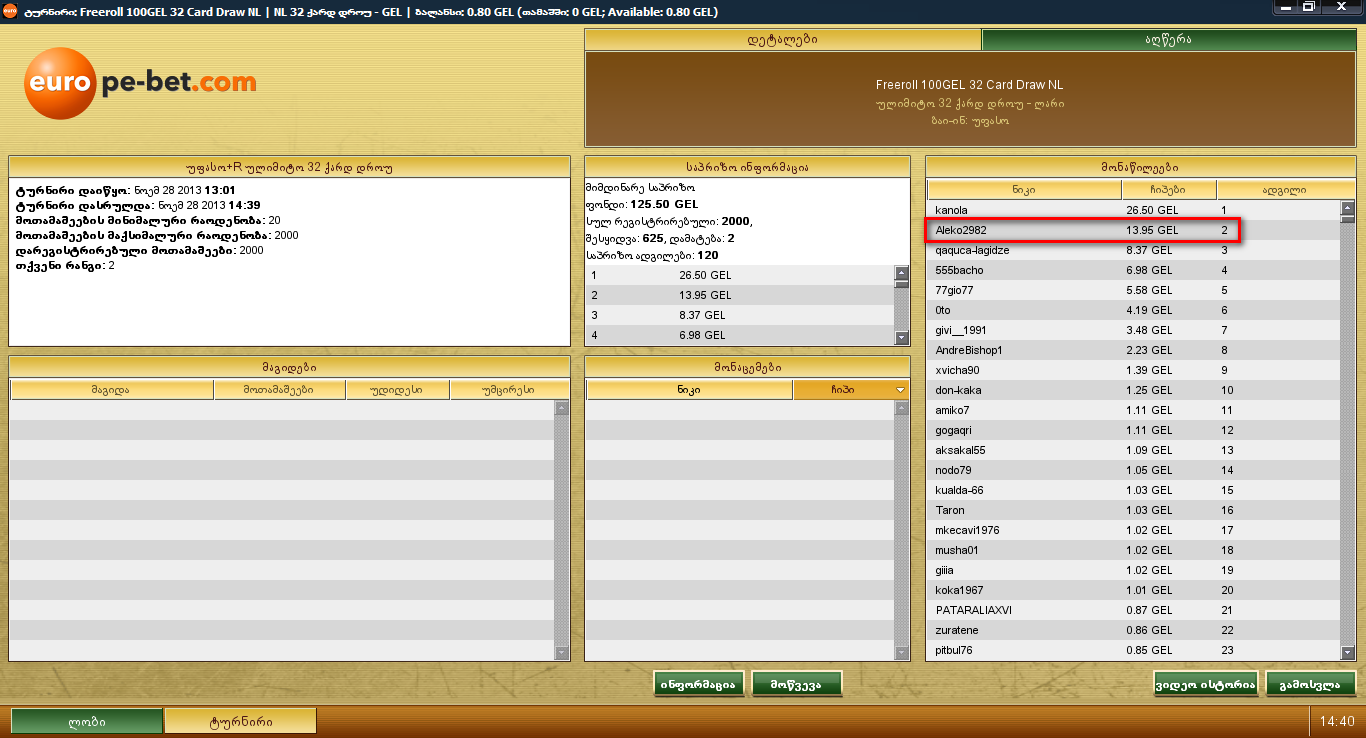Click the up arrow of the მაგიდები list scrollbar
This screenshot has width=1366, height=738.
pos(561,408)
